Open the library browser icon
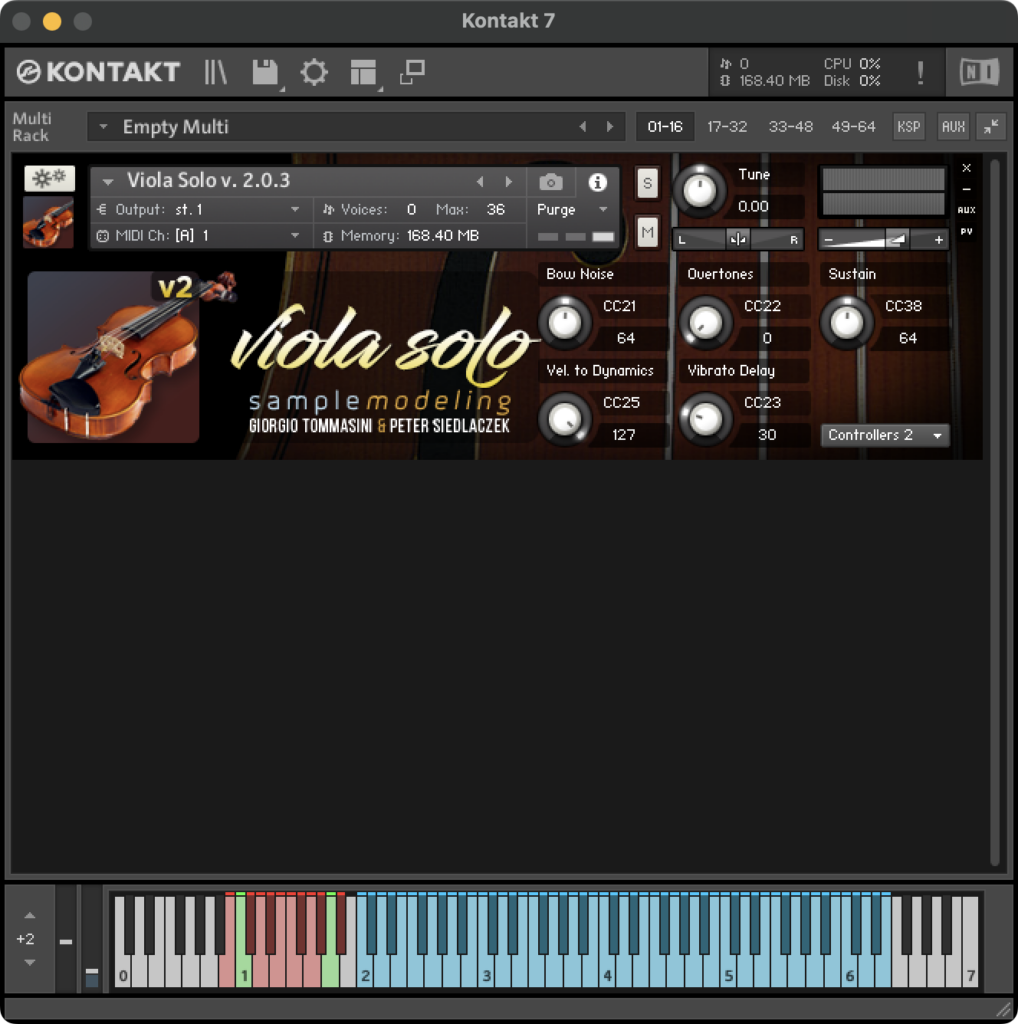1018x1024 pixels. [215, 72]
